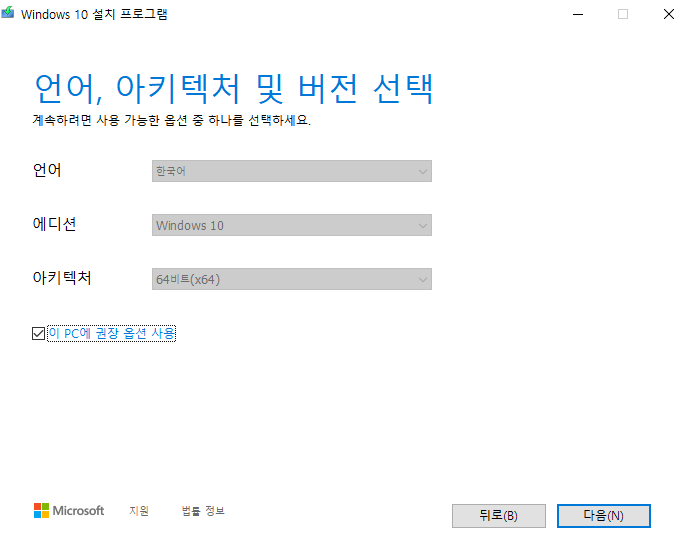The image size is (689, 549).
Task: Open the 에디션 Windows 10 dropdown
Action: (x=292, y=225)
